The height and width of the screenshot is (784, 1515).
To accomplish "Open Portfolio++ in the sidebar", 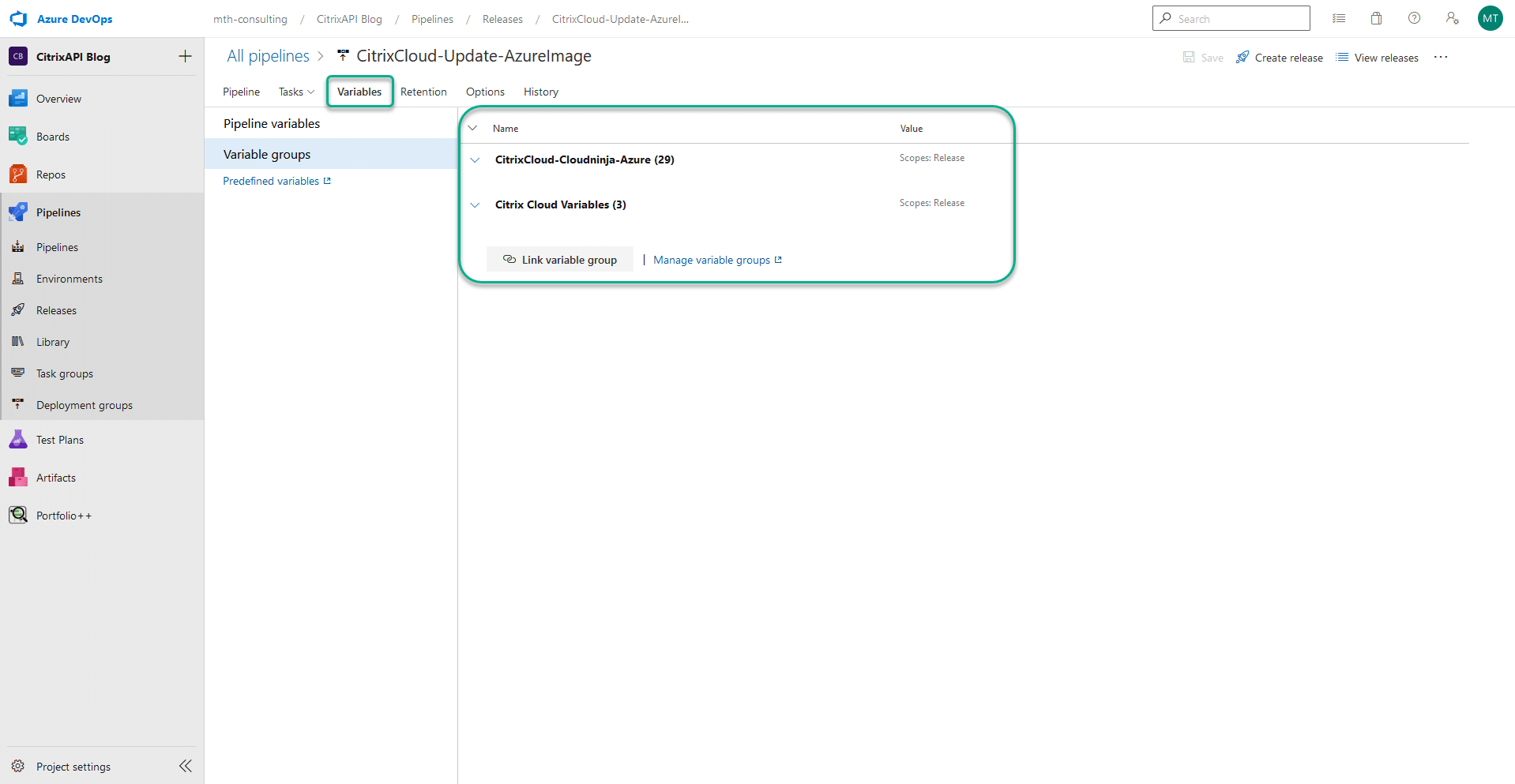I will point(64,516).
